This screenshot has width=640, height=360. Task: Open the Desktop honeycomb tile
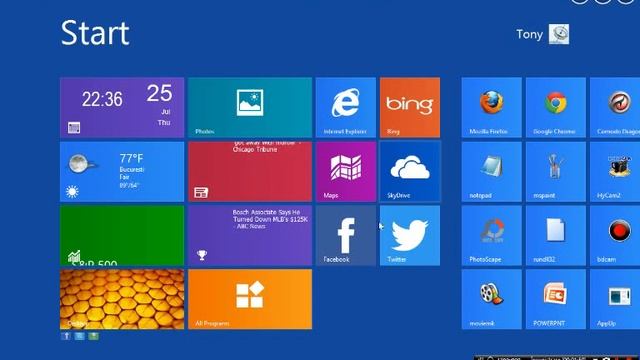tap(122, 299)
